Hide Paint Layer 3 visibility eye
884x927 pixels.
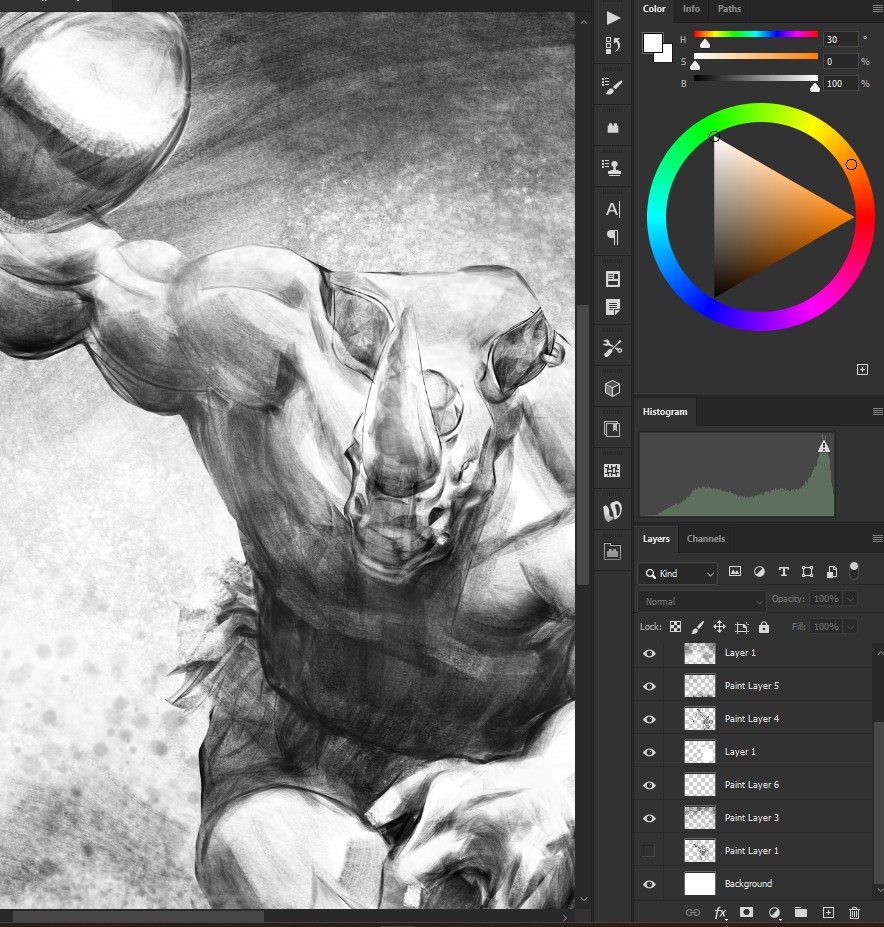(649, 818)
